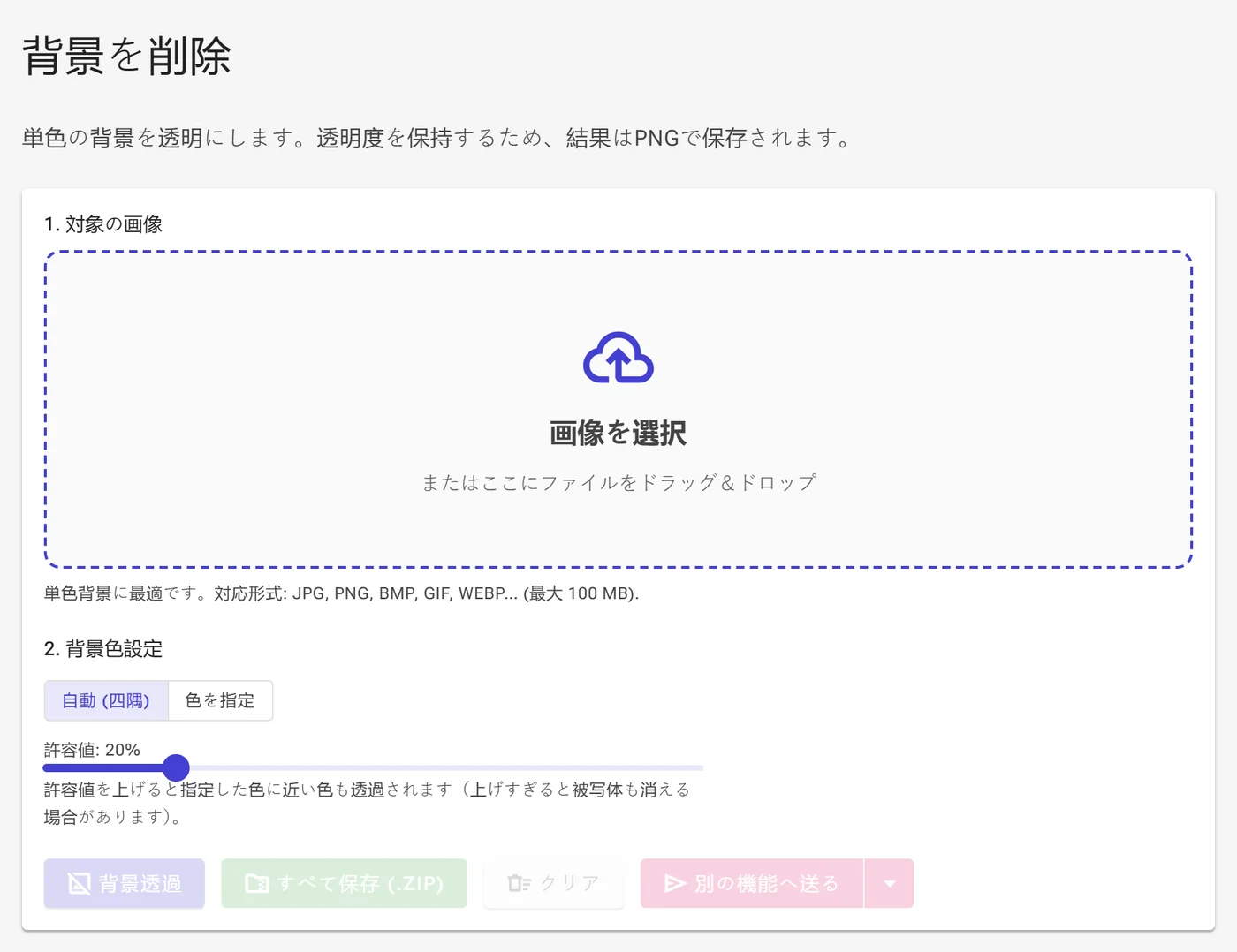Click the supported formats text with 最大 100 MB
The width and height of the screenshot is (1237, 952).
341,593
